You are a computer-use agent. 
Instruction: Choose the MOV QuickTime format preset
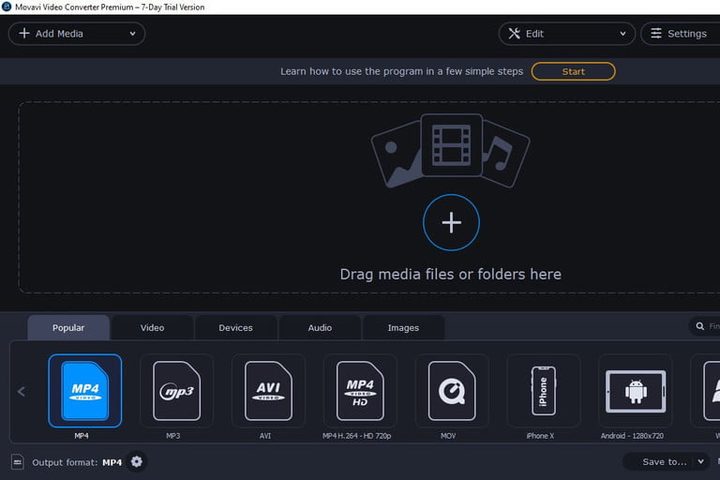[452, 390]
